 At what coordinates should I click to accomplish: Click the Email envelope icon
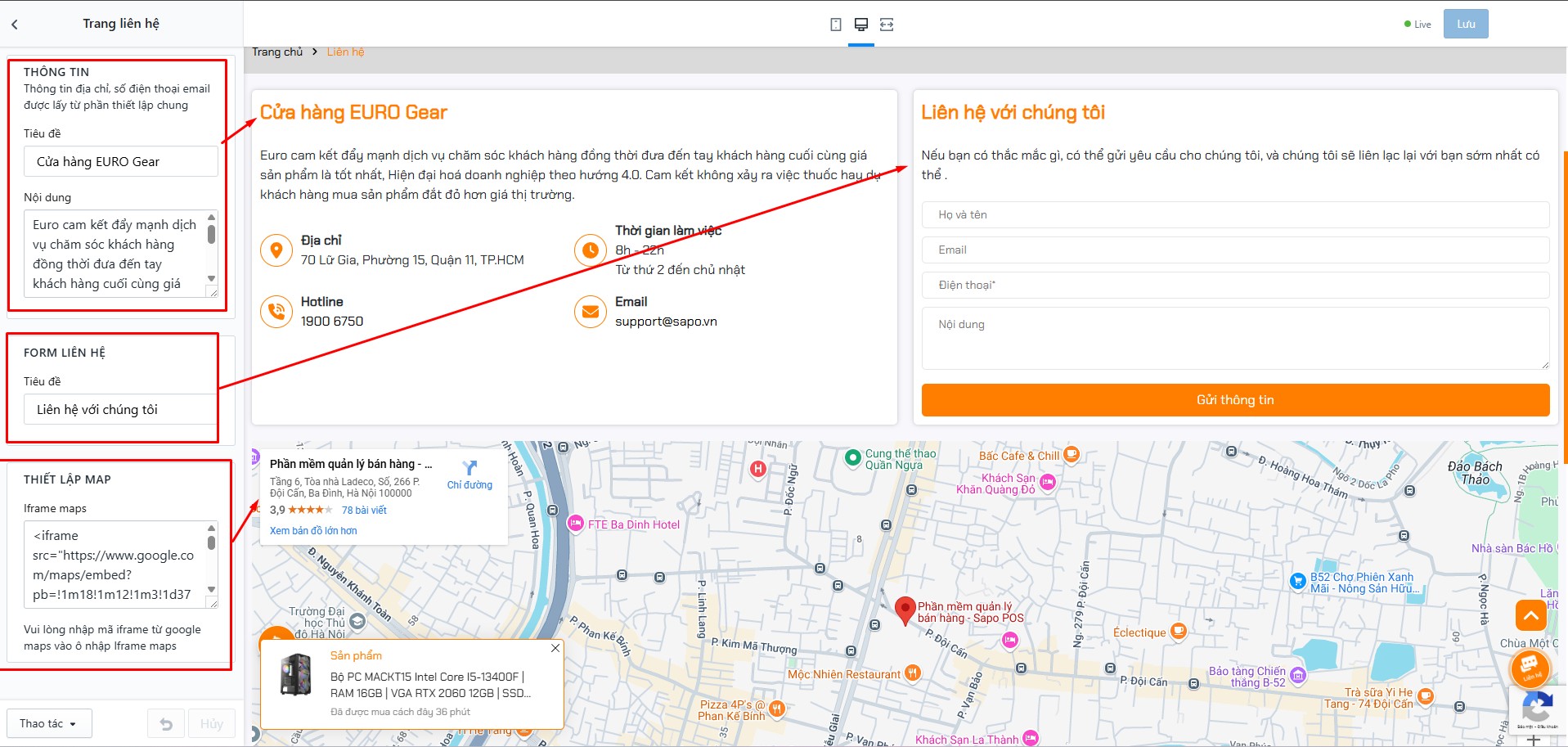coord(591,311)
